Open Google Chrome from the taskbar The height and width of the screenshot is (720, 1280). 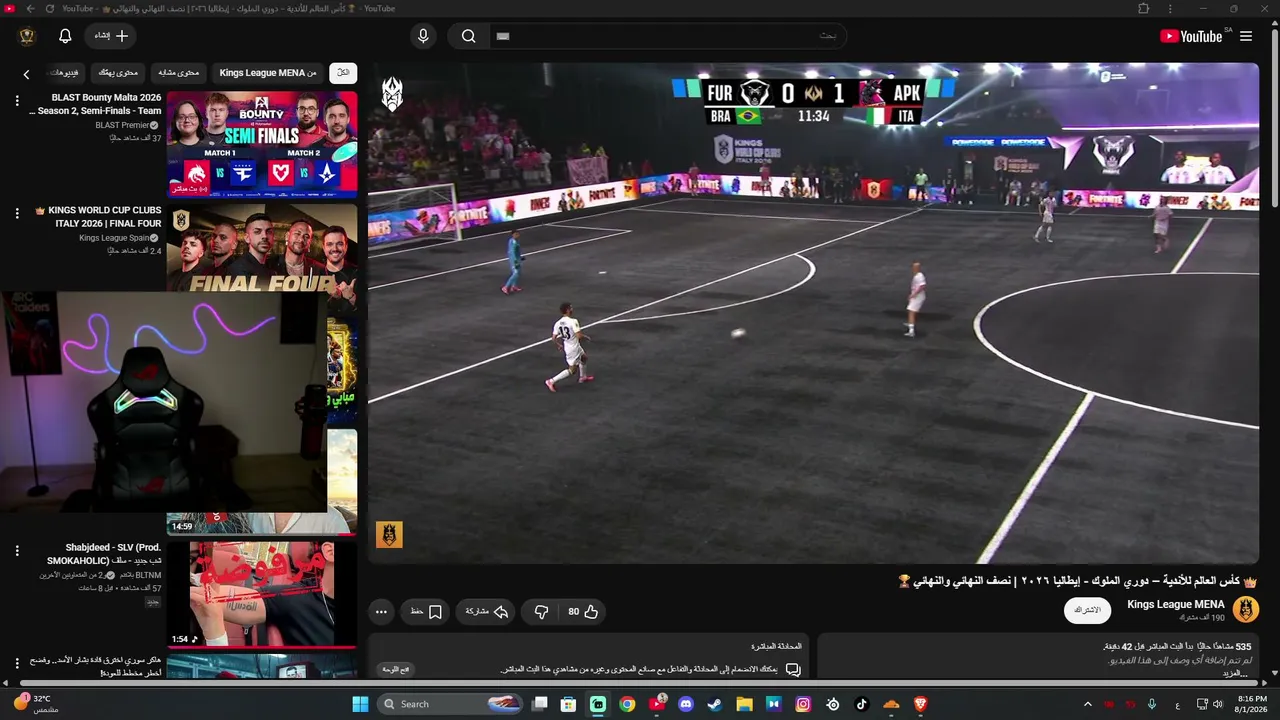click(627, 704)
